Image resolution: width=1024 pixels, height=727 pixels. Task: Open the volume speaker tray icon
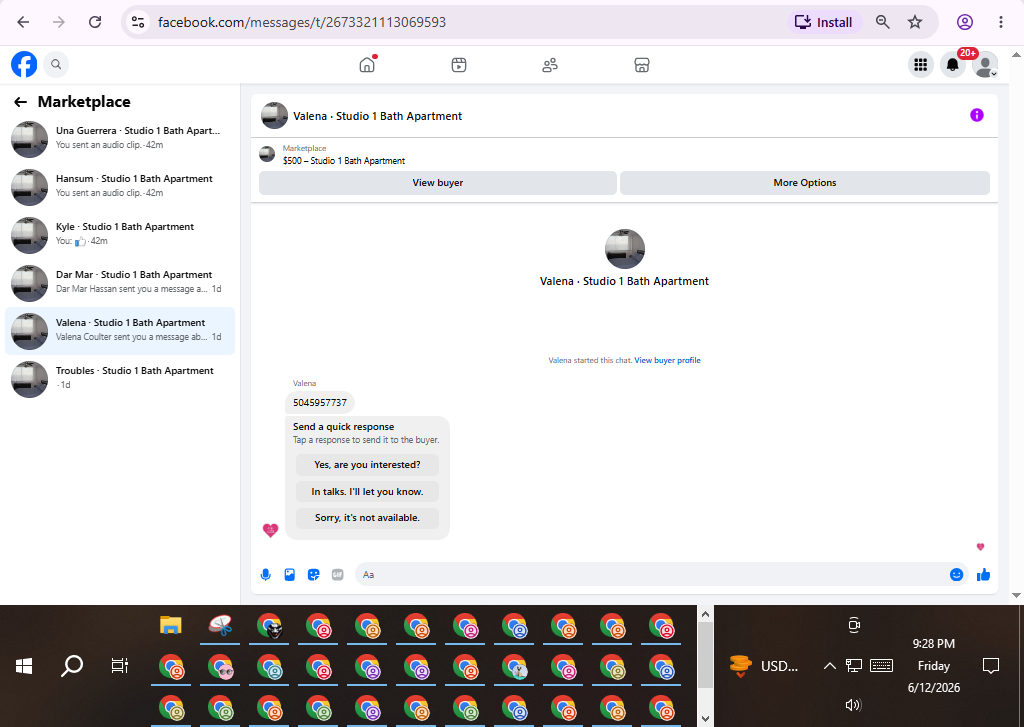coord(853,705)
